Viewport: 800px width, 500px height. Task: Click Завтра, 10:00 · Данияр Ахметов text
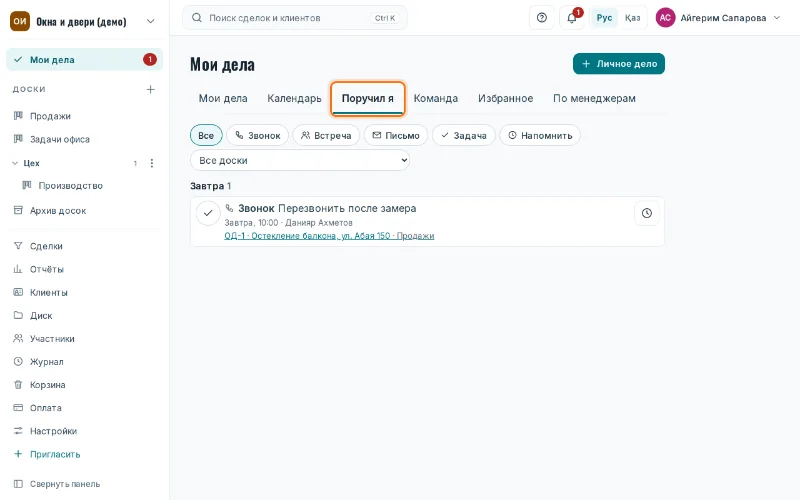pyautogui.click(x=288, y=223)
